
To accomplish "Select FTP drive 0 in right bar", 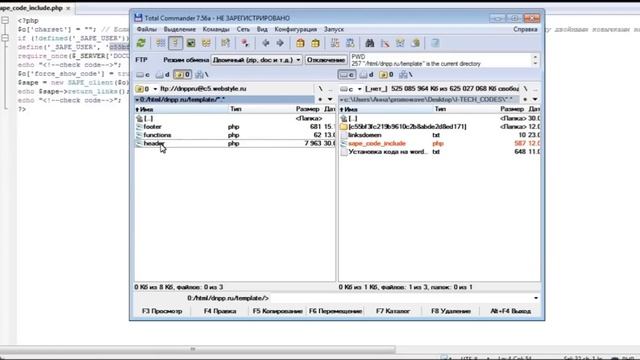I will click(386, 75).
